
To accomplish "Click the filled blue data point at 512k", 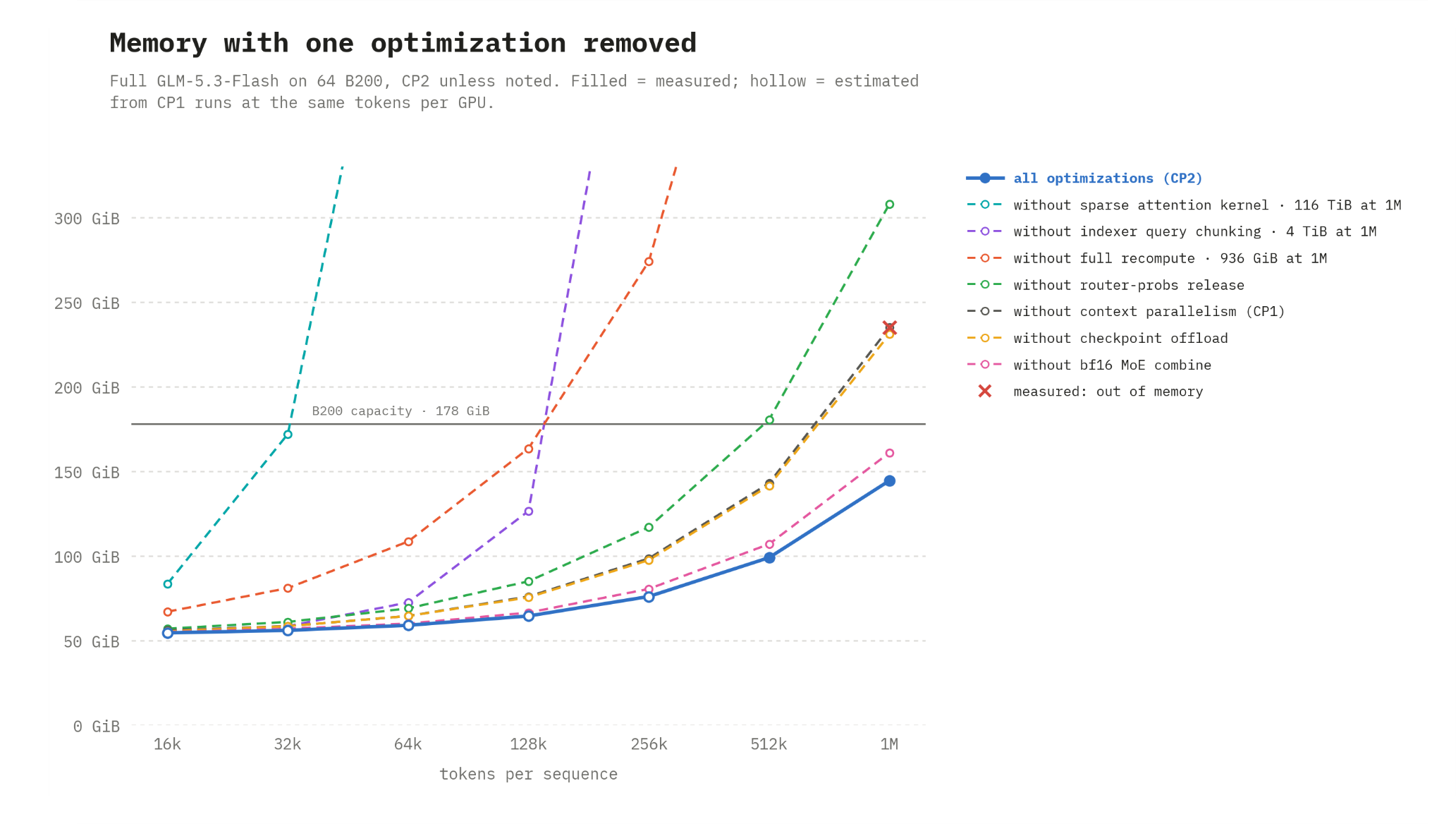I will pos(769,557).
